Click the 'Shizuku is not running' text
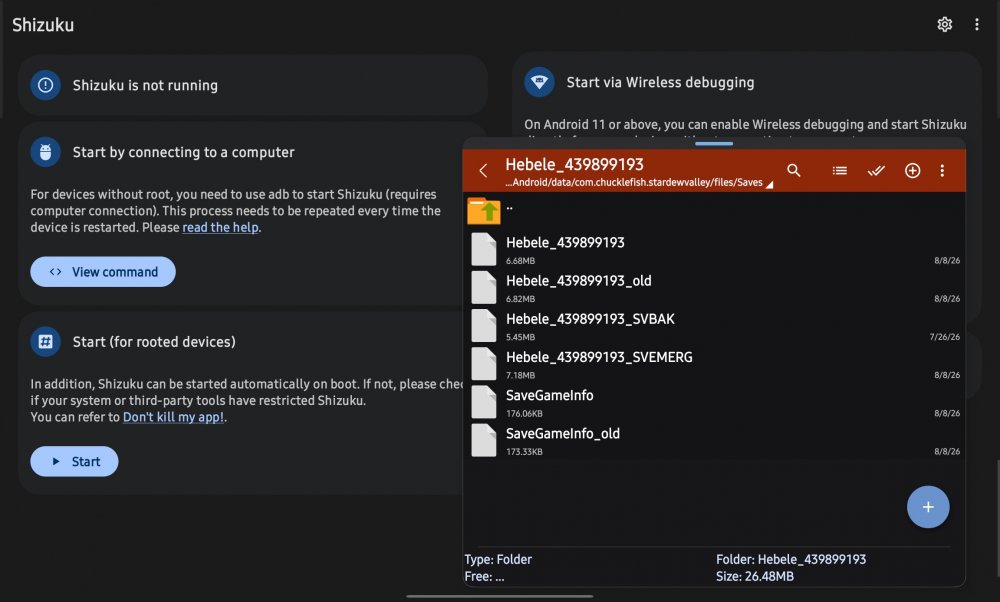This screenshot has height=602, width=1000. point(145,85)
